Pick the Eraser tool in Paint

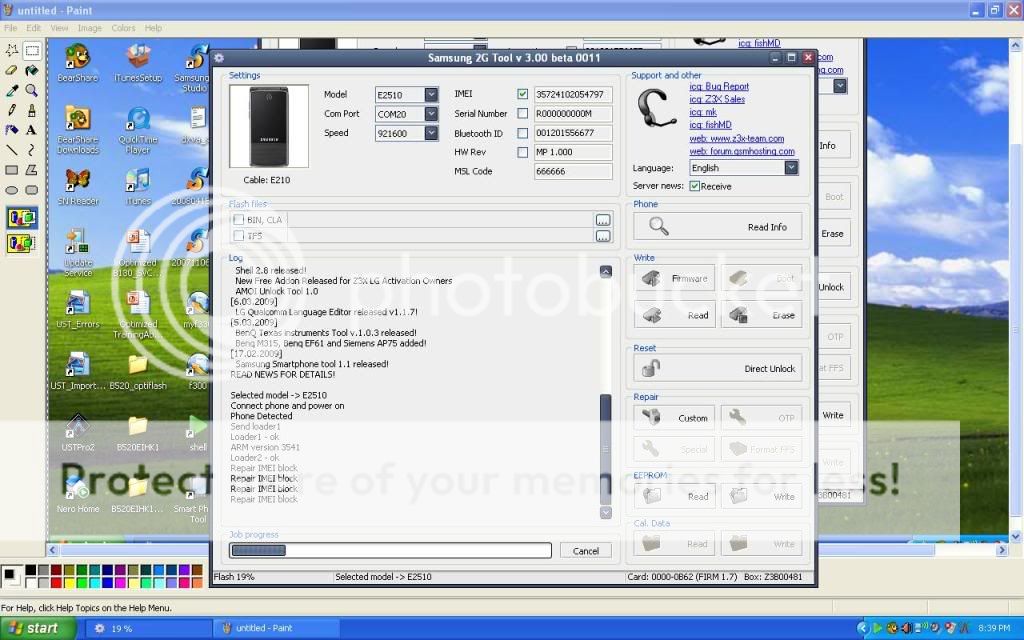[x=12, y=71]
